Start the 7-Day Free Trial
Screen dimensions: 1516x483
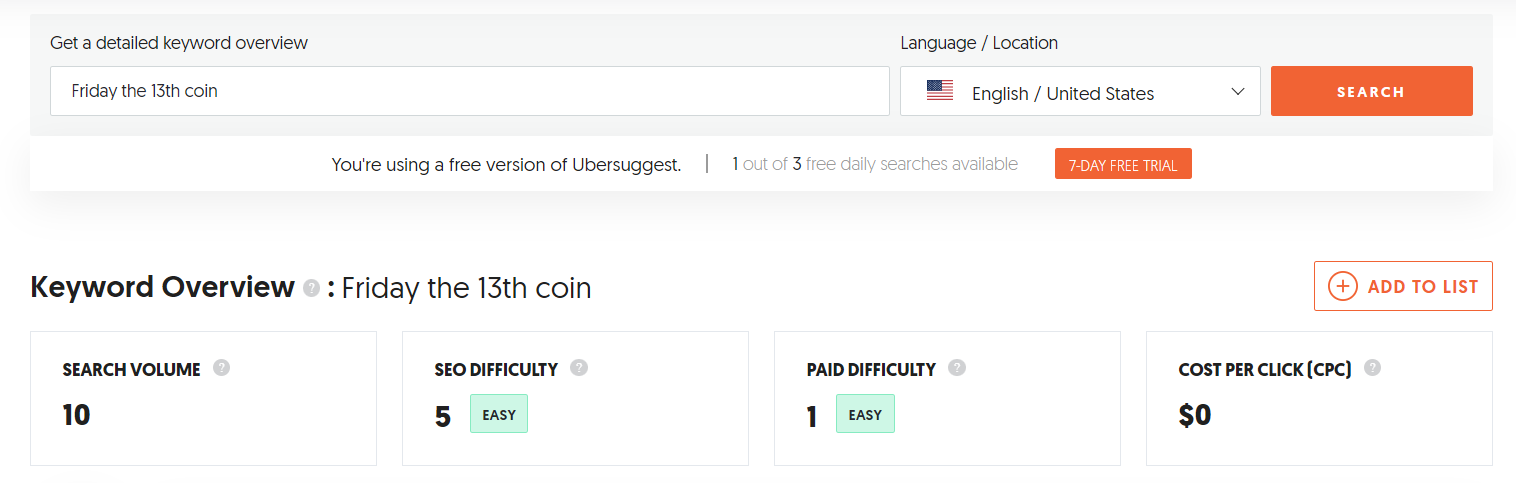(x=1123, y=164)
